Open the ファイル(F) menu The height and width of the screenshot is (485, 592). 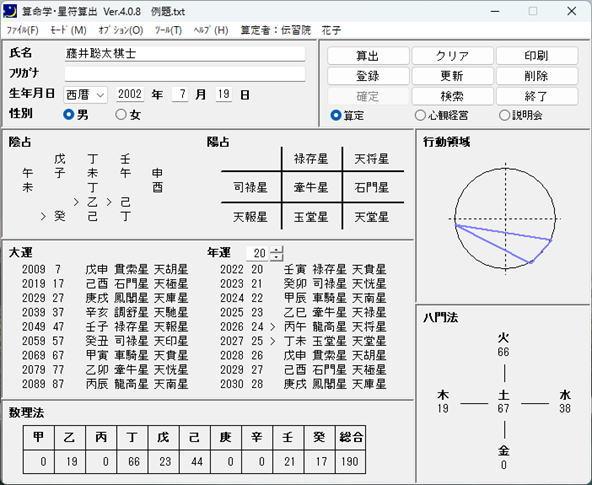click(x=23, y=30)
